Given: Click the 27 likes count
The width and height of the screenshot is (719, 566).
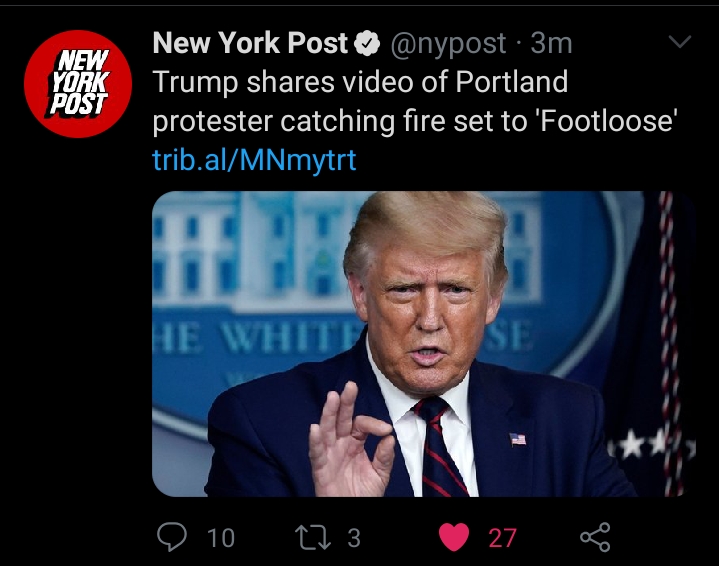Looking at the screenshot, I should click(503, 538).
